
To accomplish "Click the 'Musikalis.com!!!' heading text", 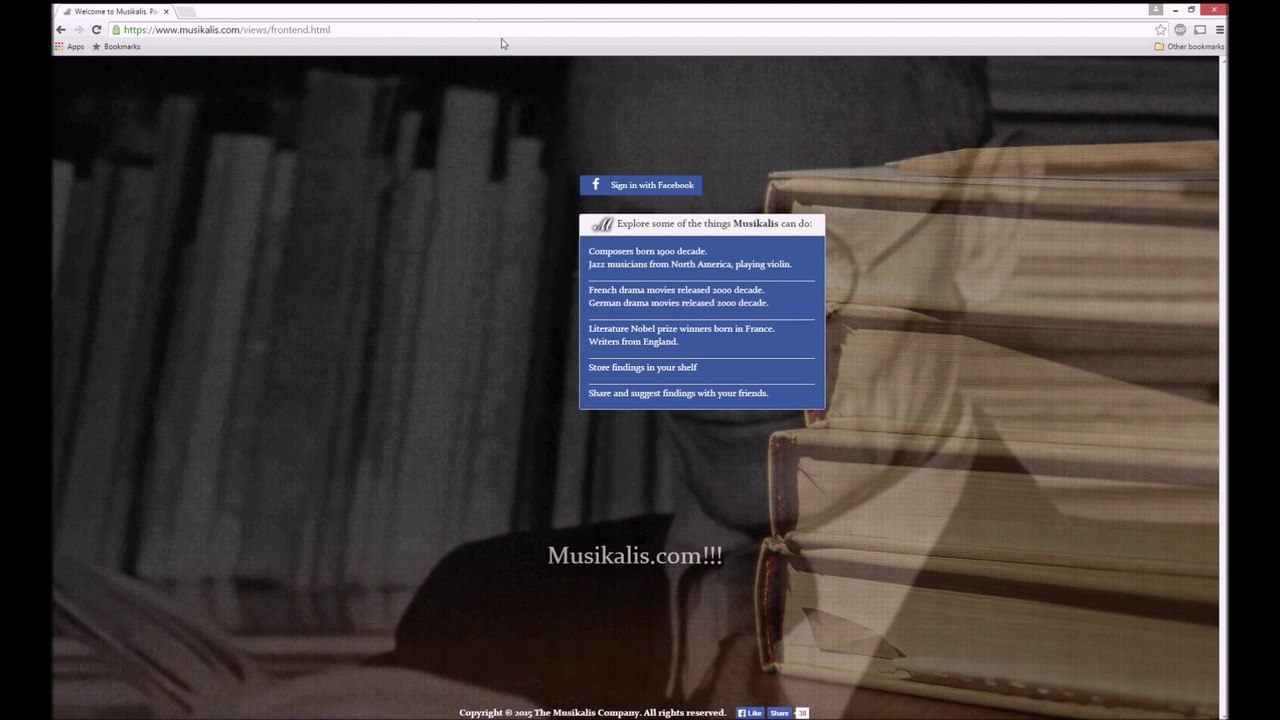I will [x=635, y=556].
